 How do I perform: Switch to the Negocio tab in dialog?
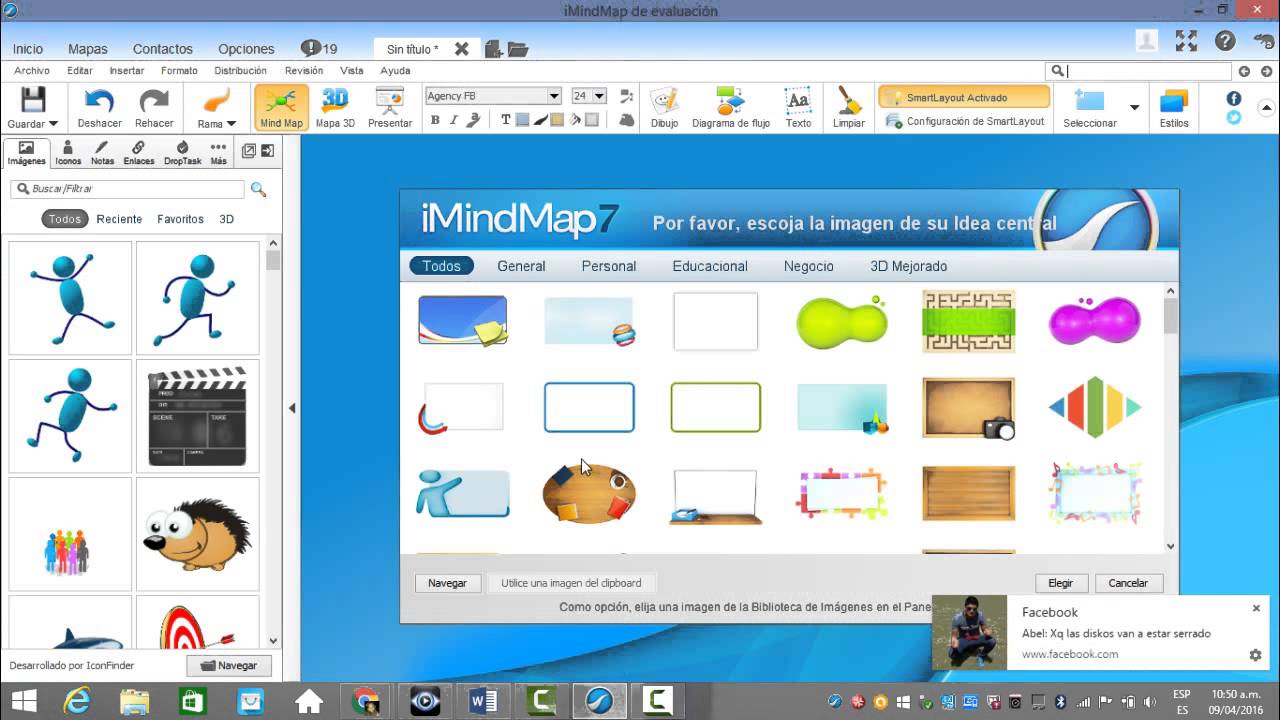(808, 266)
